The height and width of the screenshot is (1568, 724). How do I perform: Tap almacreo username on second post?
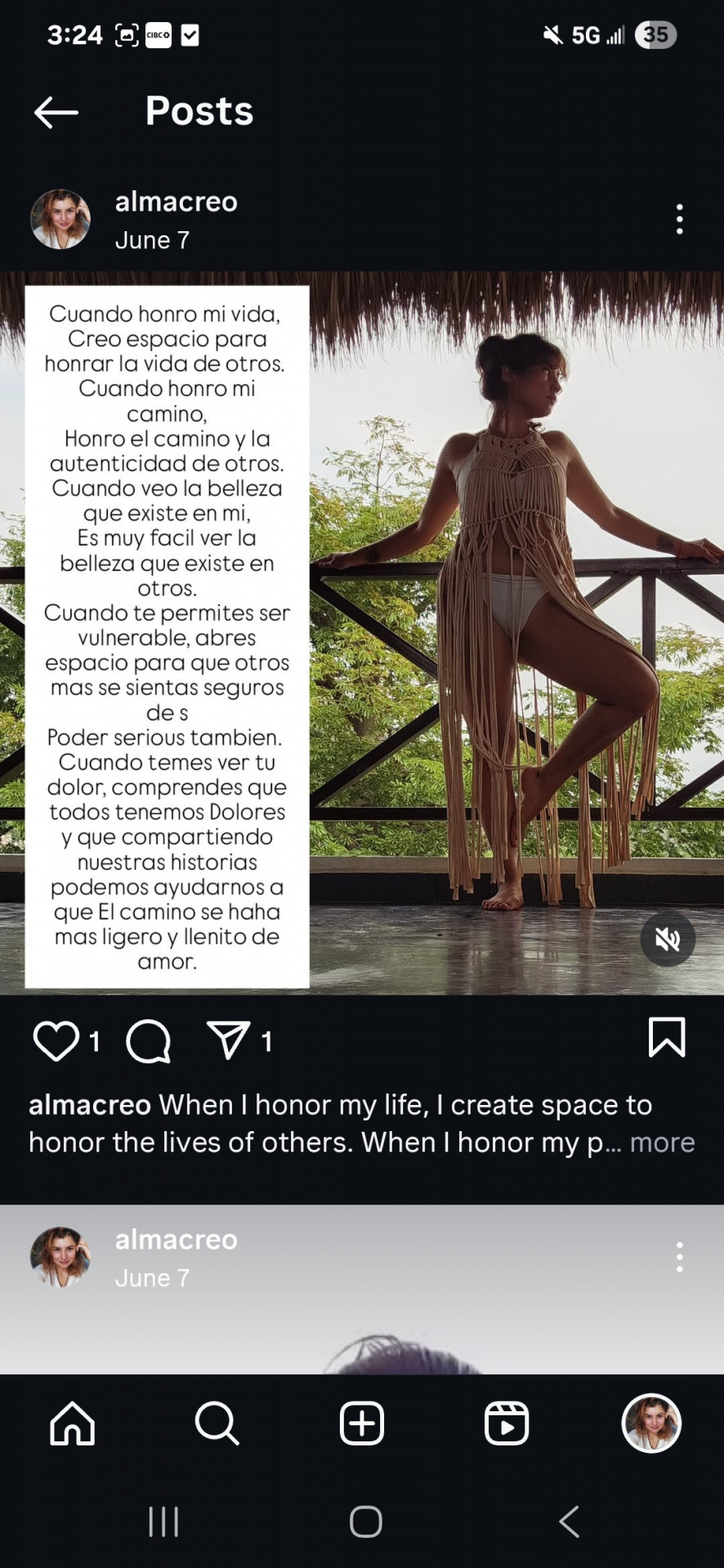pyautogui.click(x=177, y=1240)
